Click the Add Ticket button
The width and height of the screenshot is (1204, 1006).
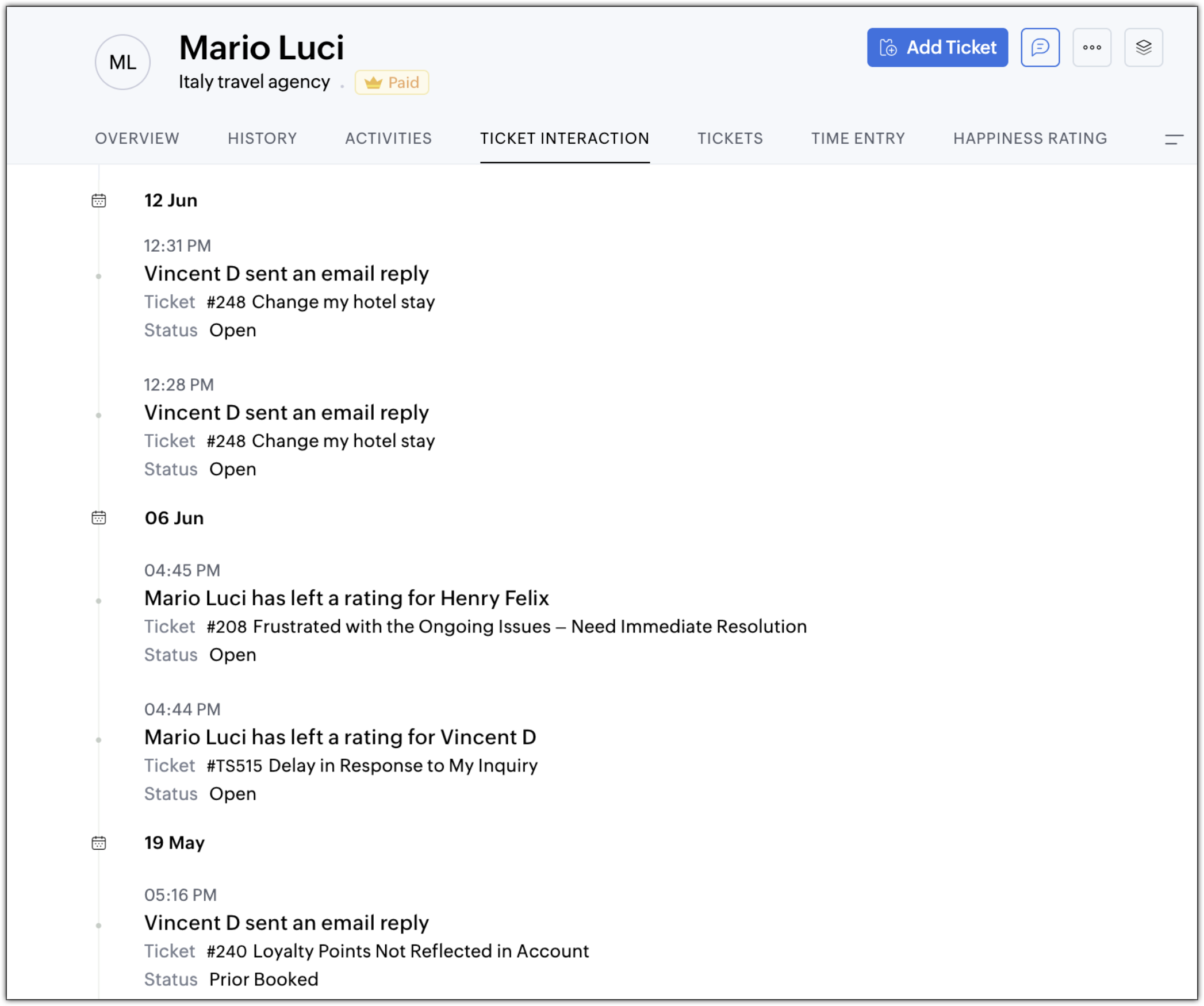(x=937, y=48)
